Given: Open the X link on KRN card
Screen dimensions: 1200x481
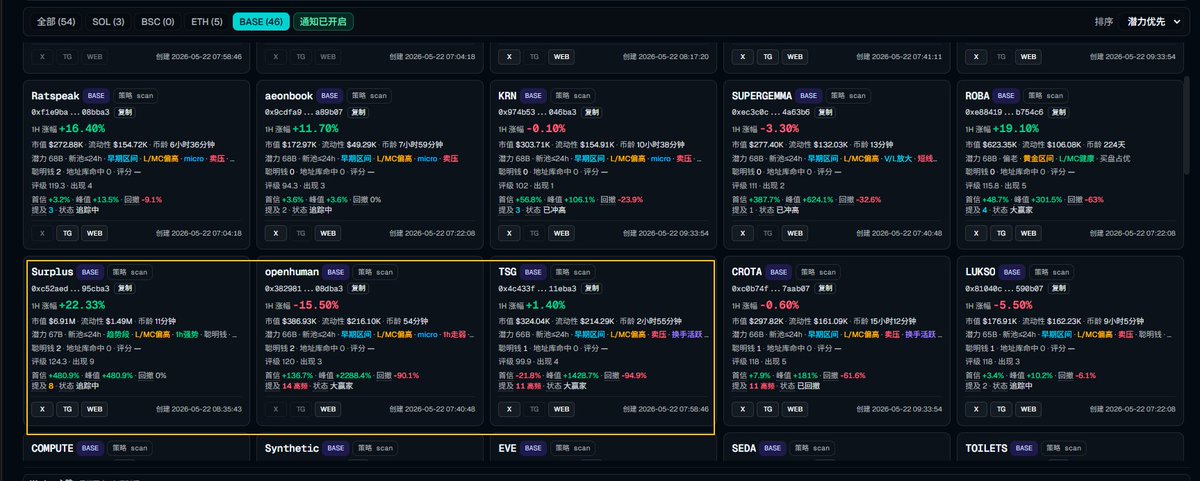Looking at the screenshot, I should click(510, 233).
